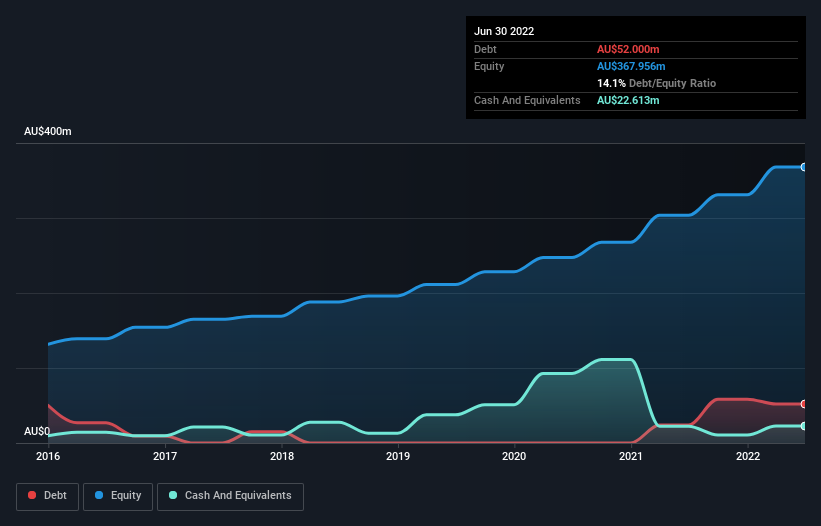The image size is (821, 526).
Task: Click the 2022 axis label
Action: 748,456
